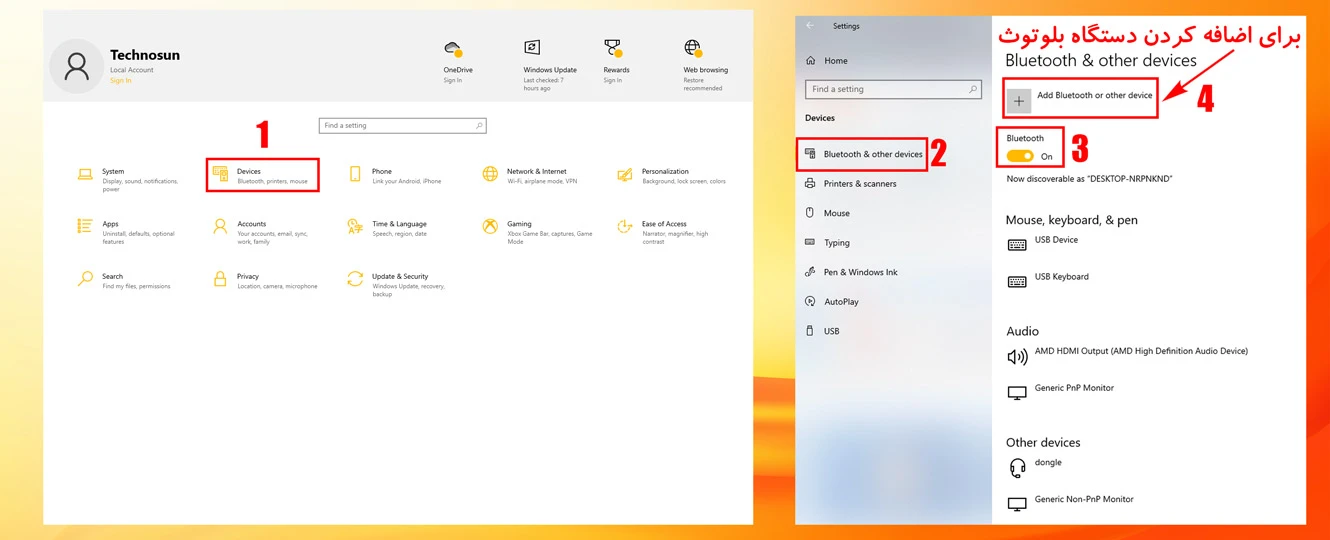1330x540 pixels.
Task: Go to Settings Home
Action: [836, 61]
